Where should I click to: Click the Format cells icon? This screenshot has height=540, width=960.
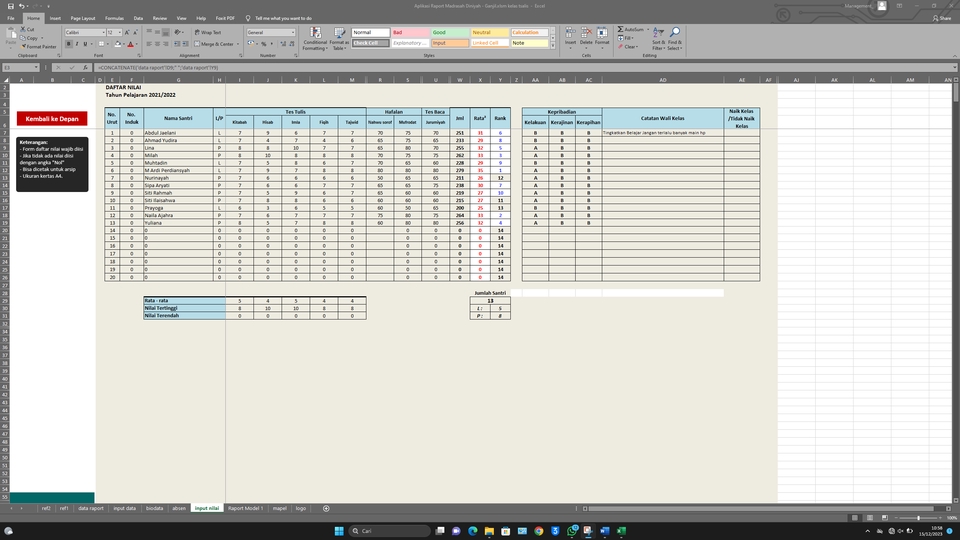point(602,33)
